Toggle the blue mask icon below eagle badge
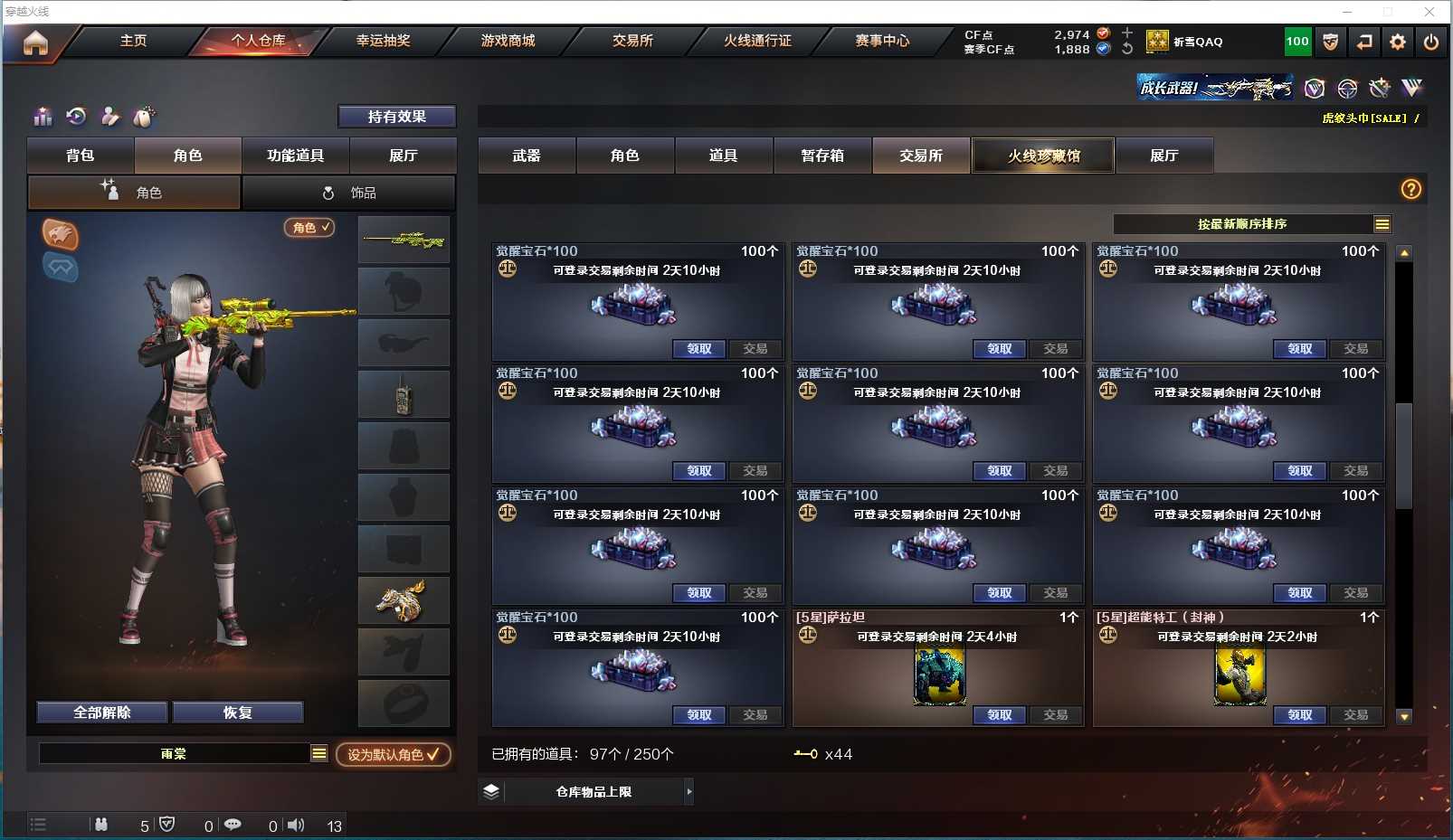The height and width of the screenshot is (840, 1453). click(x=61, y=268)
